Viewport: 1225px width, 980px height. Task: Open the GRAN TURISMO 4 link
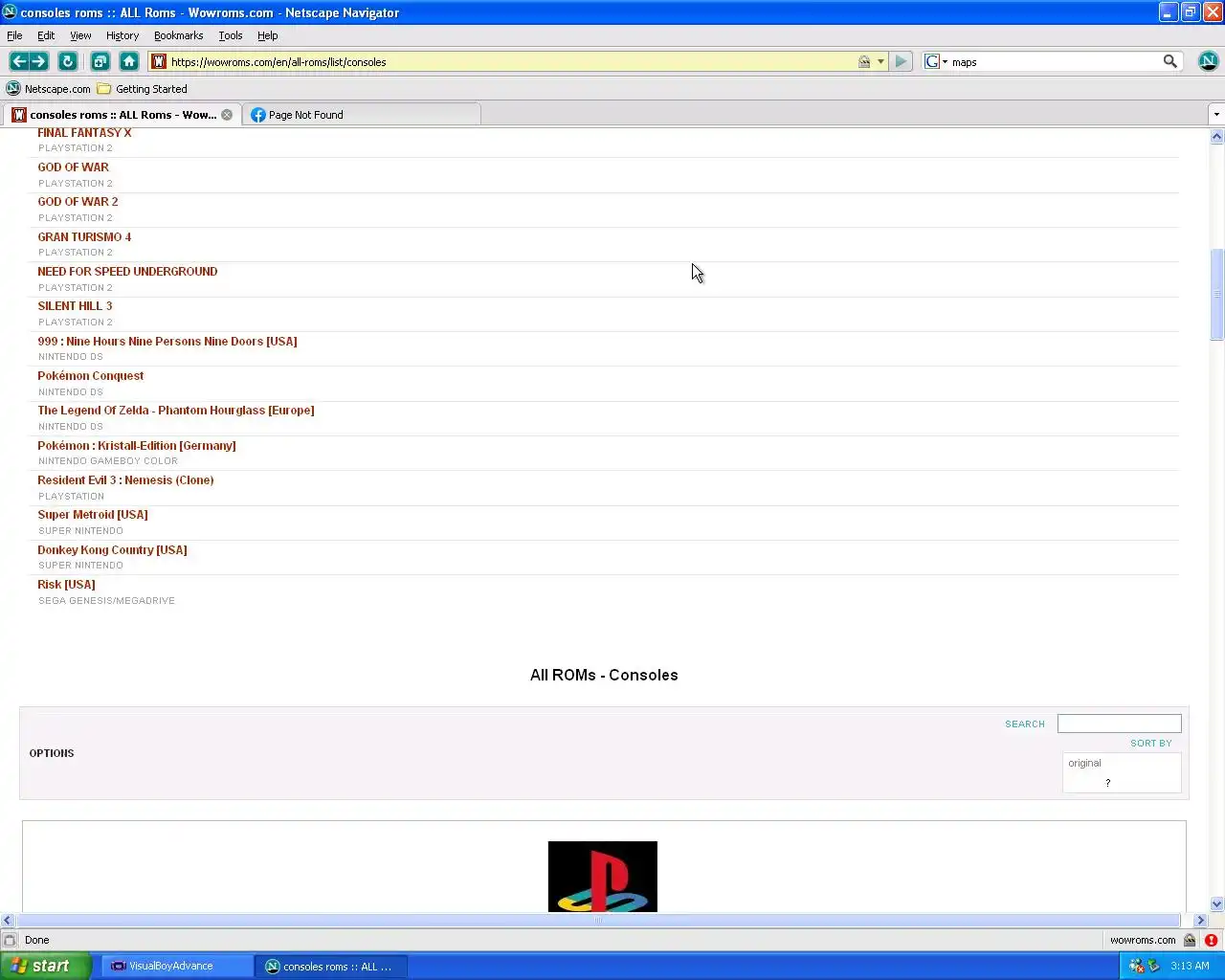[x=84, y=237]
